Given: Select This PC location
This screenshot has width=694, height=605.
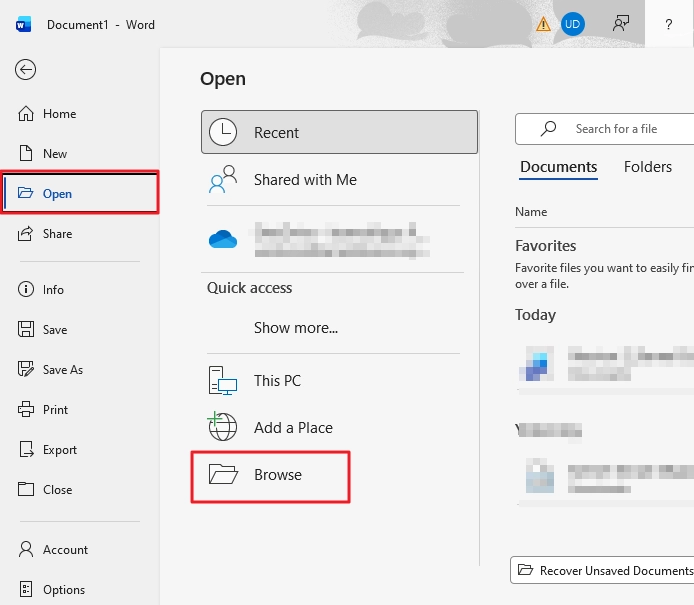Looking at the screenshot, I should [339, 381].
